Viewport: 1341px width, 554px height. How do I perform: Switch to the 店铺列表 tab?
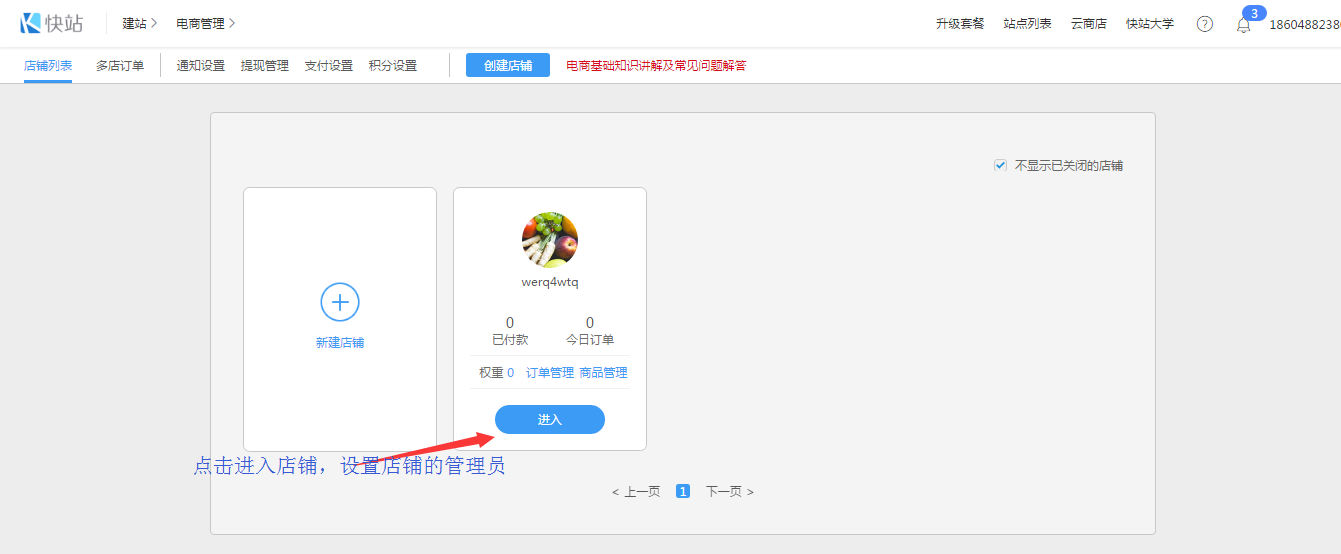(48, 66)
